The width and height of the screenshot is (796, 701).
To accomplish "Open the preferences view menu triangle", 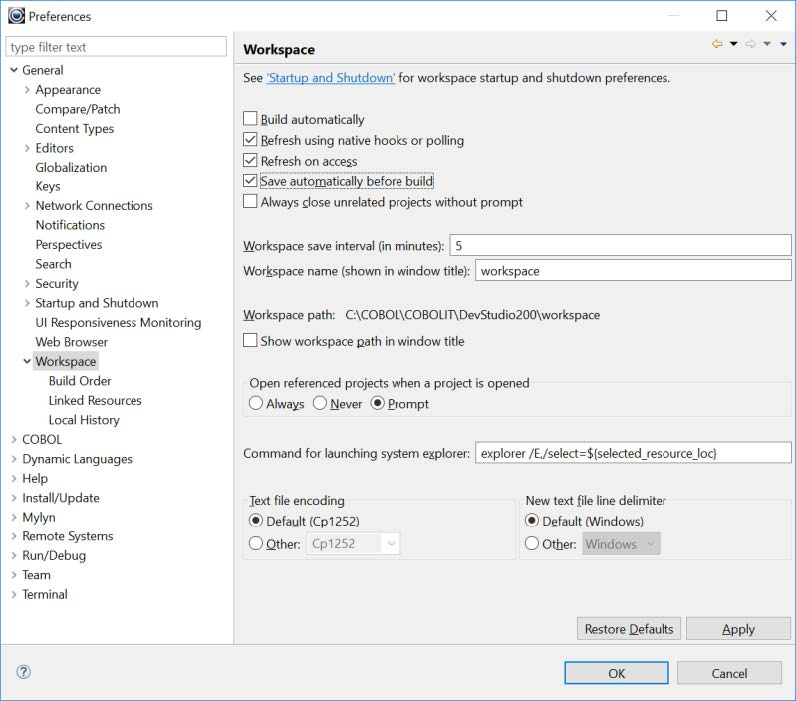I will click(783, 44).
